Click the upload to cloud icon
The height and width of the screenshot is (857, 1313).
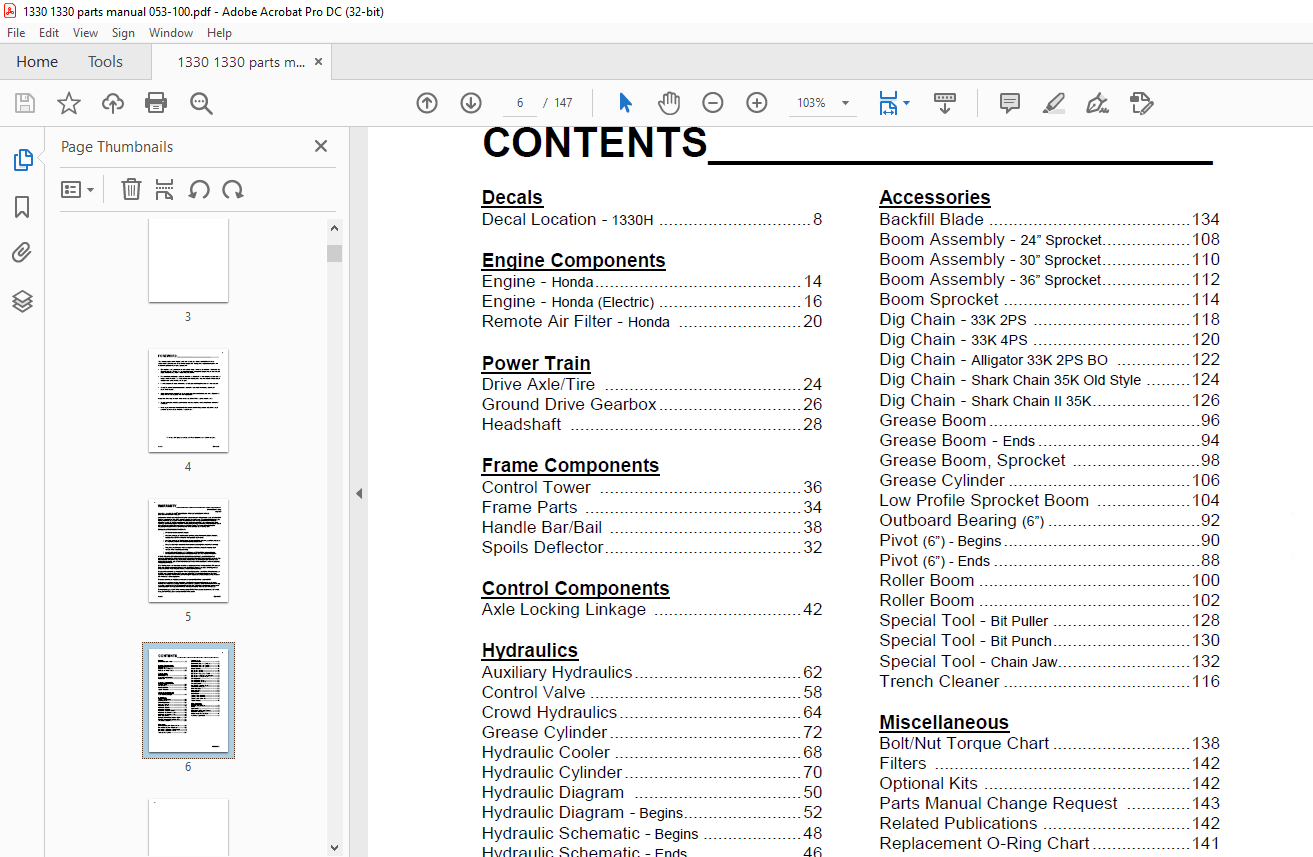click(x=113, y=103)
